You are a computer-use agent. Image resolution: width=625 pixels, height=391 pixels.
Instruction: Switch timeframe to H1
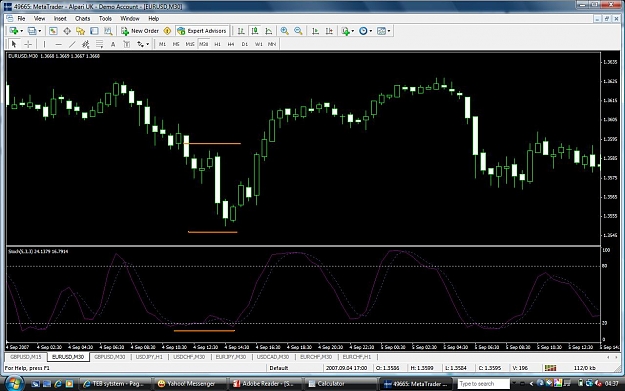tap(217, 44)
